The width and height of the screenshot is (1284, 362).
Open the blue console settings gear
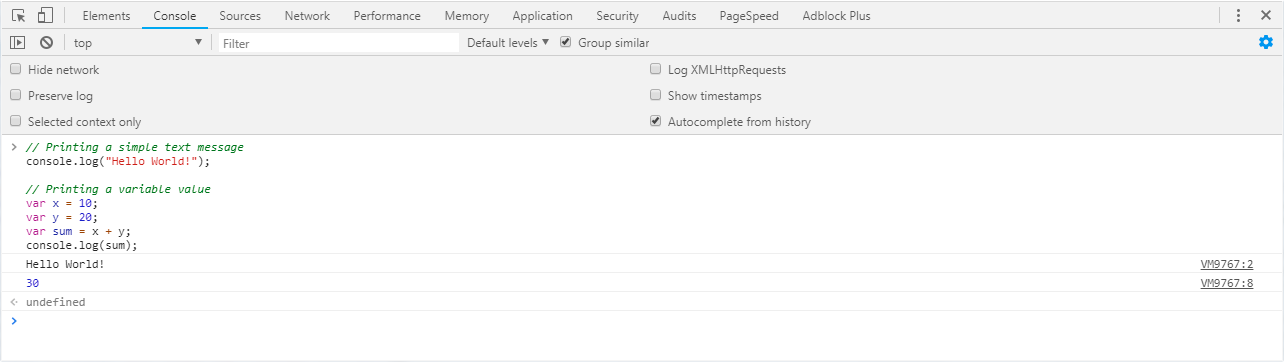[x=1265, y=42]
